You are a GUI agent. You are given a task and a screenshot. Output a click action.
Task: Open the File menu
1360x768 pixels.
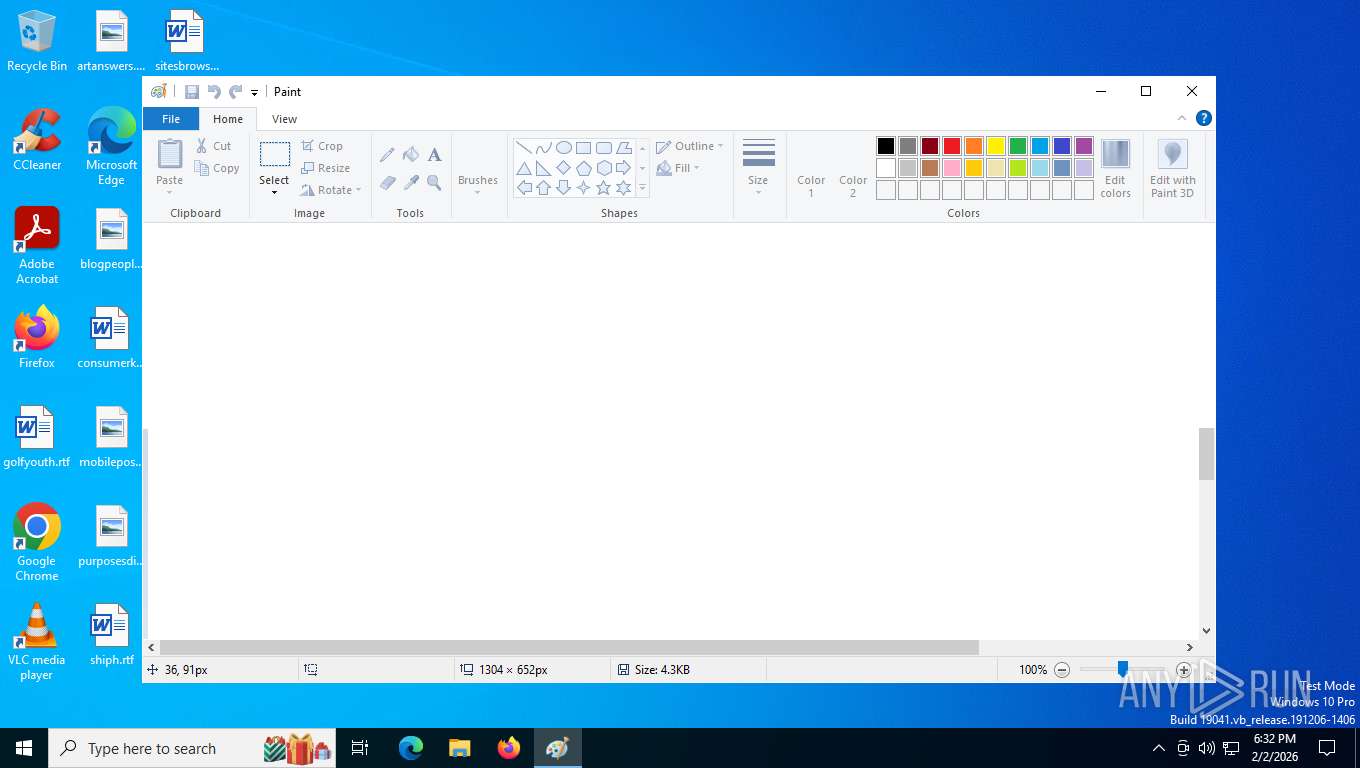[x=171, y=119]
